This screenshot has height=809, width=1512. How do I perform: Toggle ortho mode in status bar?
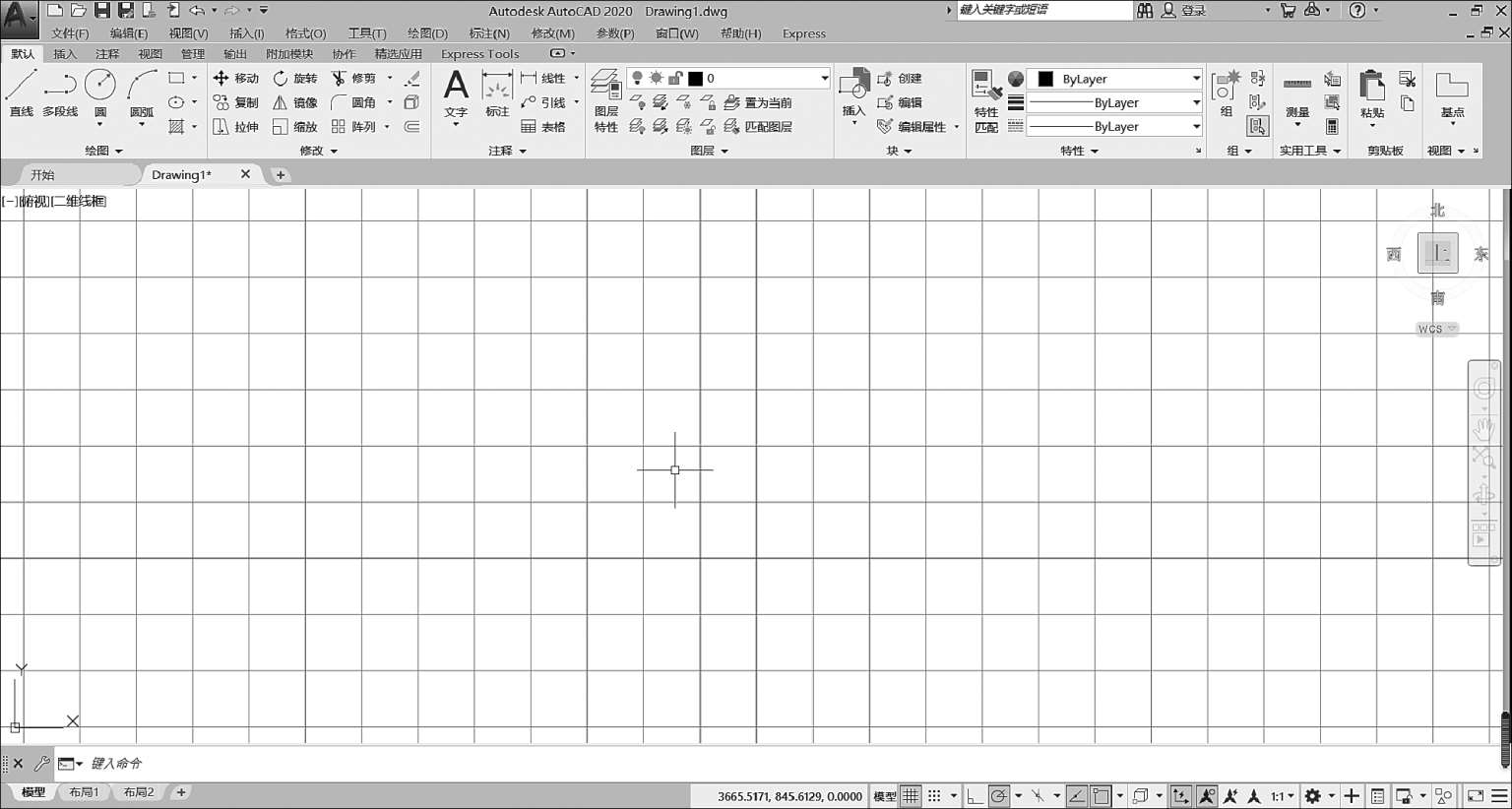coord(975,796)
